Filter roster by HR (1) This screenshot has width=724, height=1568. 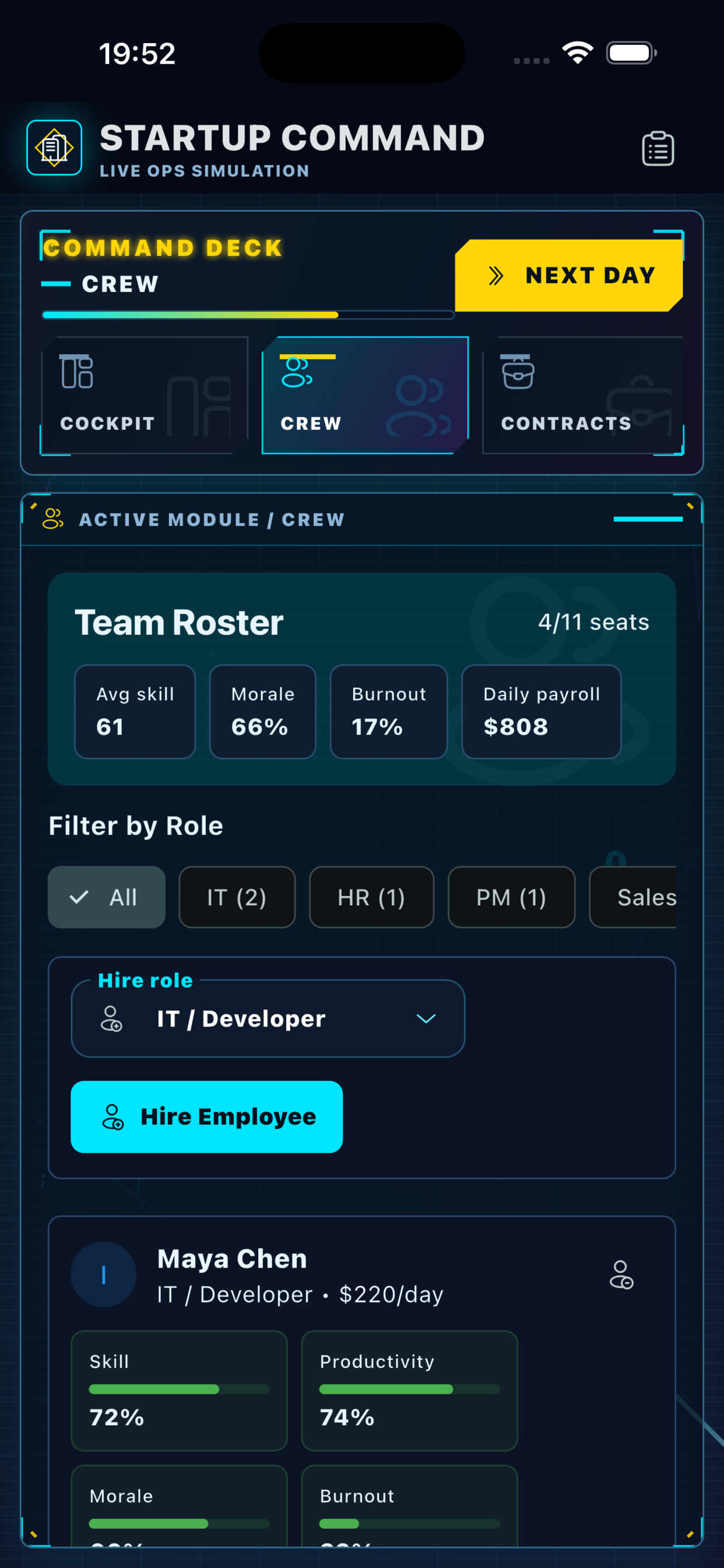coord(372,897)
